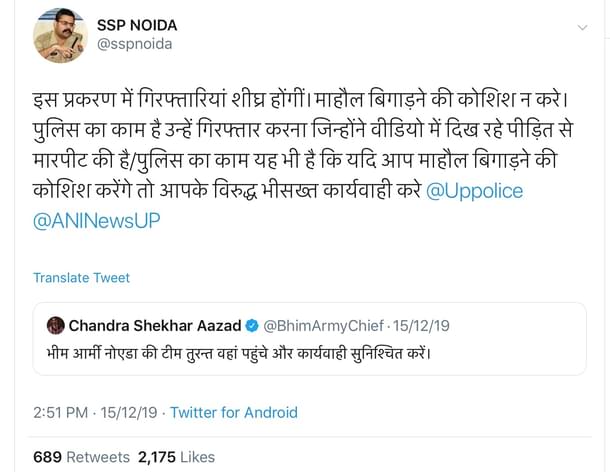
Task: Open the Twitter for Android source link
Action: click(x=234, y=412)
